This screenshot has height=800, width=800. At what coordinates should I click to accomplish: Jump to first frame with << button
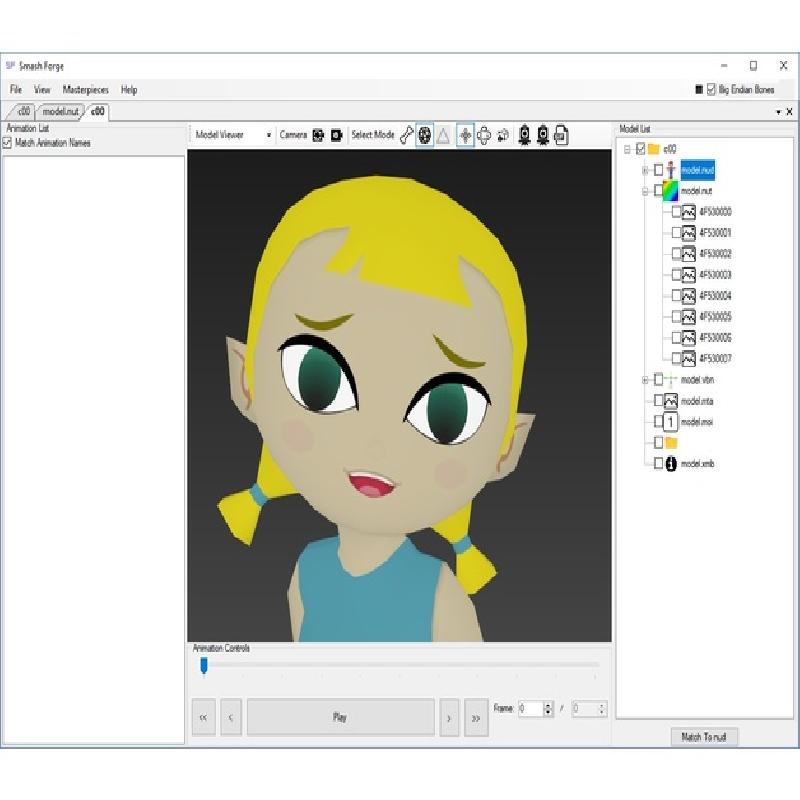click(x=204, y=717)
